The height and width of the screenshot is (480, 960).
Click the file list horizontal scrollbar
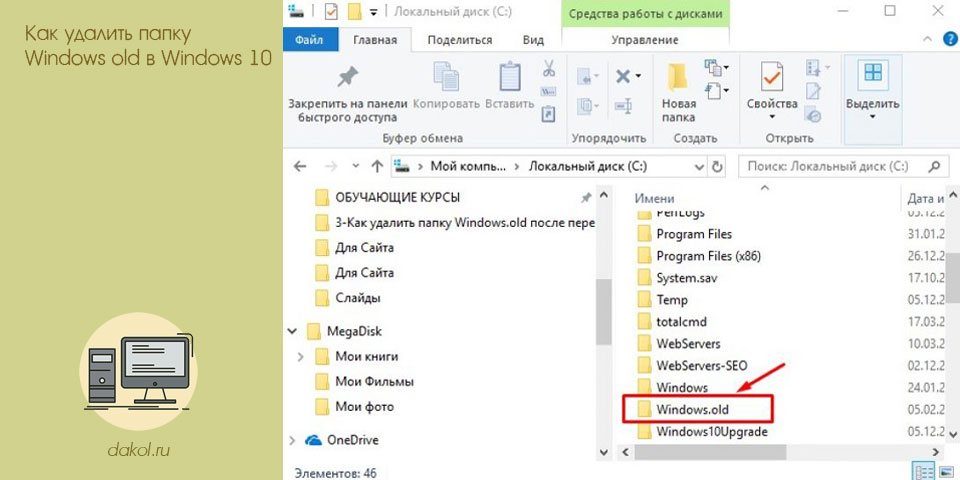tap(710, 452)
